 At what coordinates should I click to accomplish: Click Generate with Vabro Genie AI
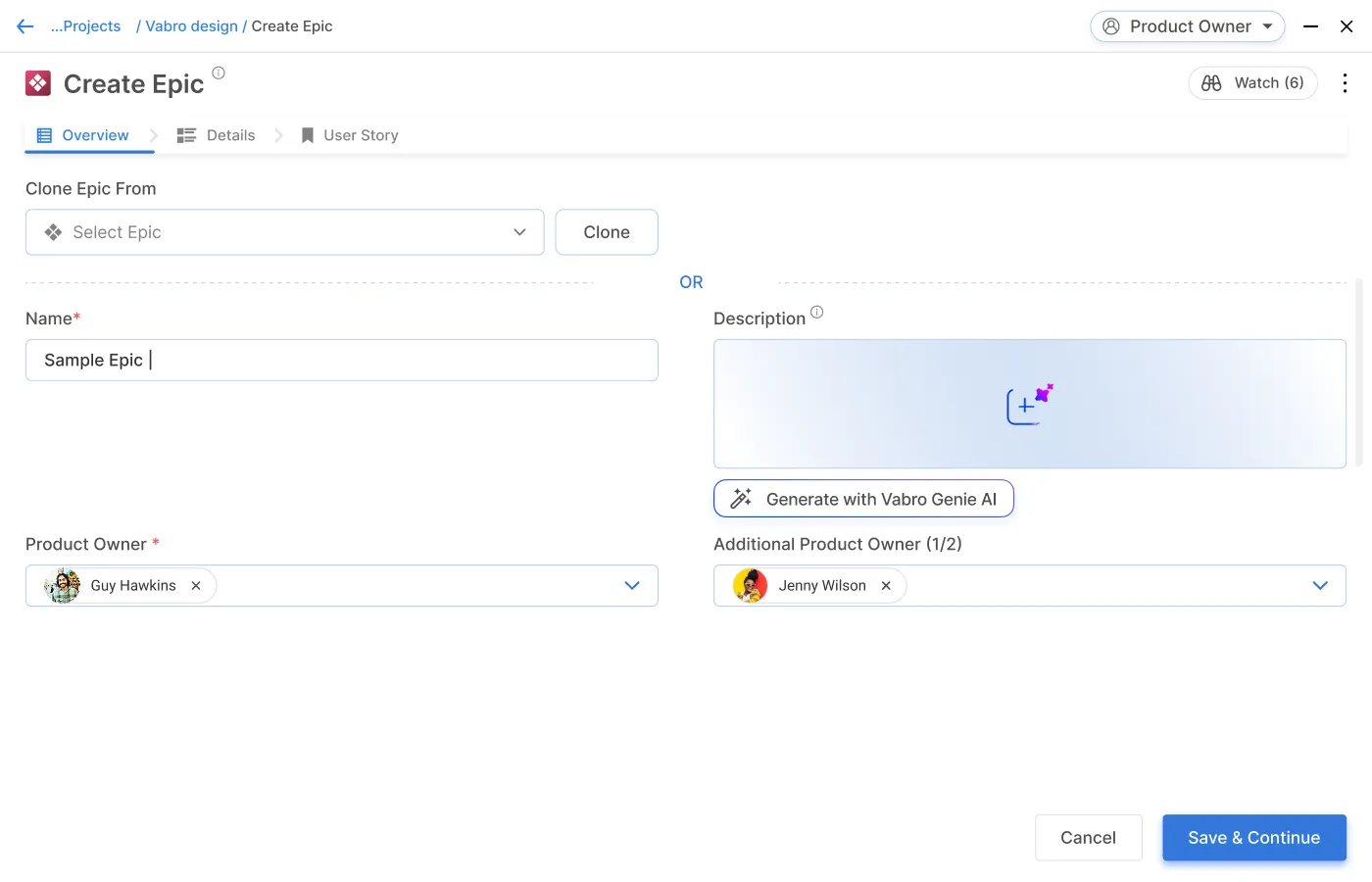[863, 499]
